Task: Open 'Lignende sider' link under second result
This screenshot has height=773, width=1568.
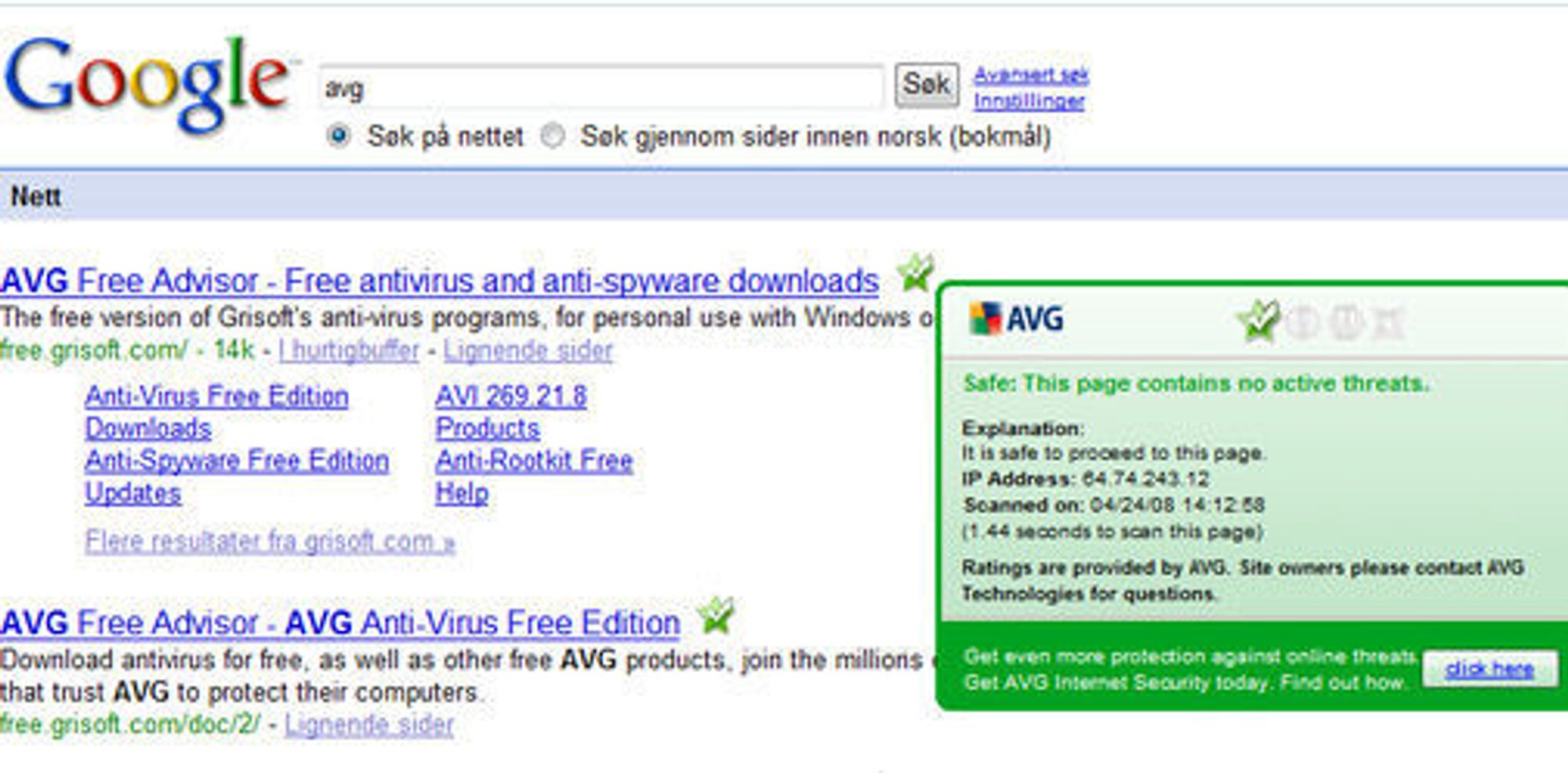Action: (369, 724)
